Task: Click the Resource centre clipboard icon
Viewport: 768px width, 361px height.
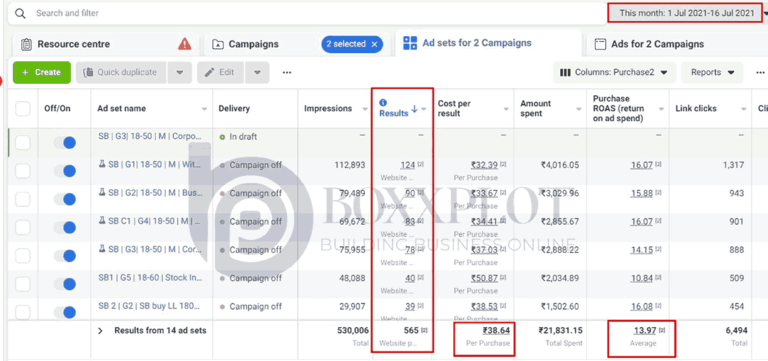Action: pos(26,44)
